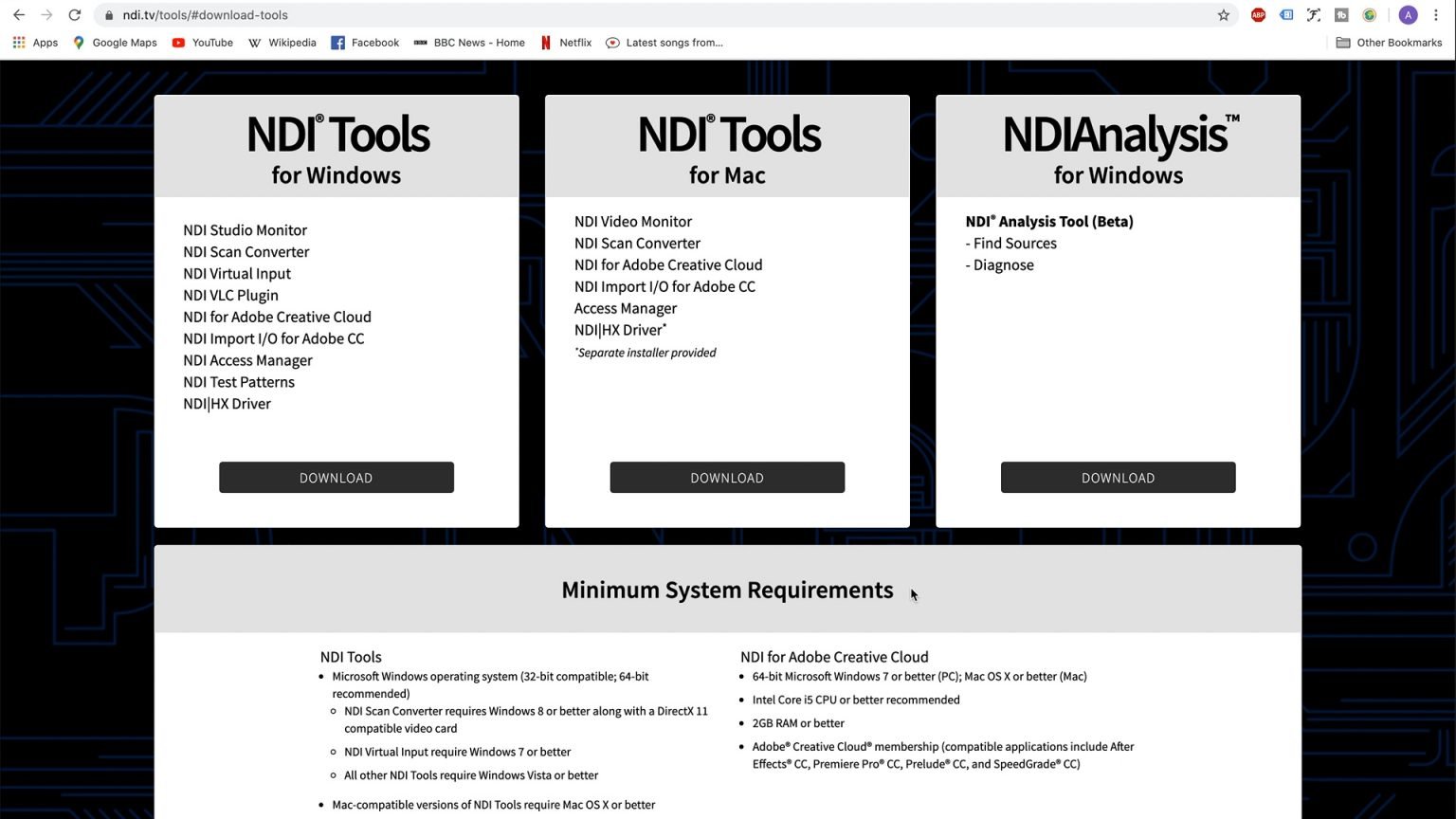Click the Fonts Ninja extension icon

click(1314, 15)
